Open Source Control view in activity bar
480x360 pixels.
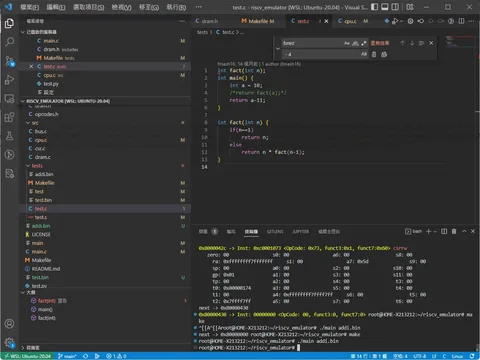(9, 61)
